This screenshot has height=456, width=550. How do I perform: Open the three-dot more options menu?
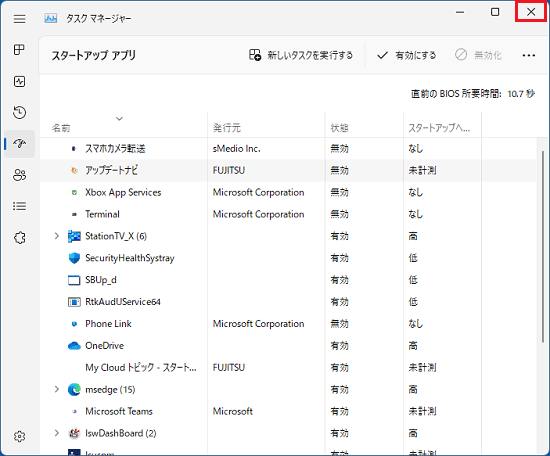(x=529, y=55)
